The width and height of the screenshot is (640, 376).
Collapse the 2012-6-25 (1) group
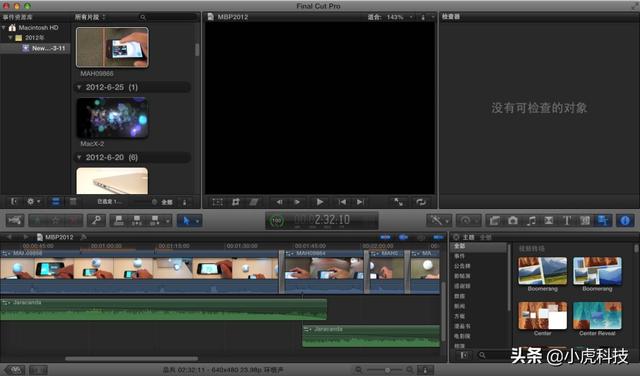(79, 87)
